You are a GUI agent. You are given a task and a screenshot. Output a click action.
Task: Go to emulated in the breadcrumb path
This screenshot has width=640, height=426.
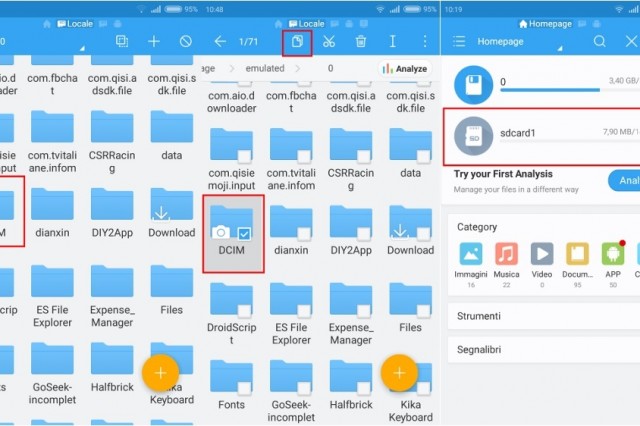coord(265,69)
